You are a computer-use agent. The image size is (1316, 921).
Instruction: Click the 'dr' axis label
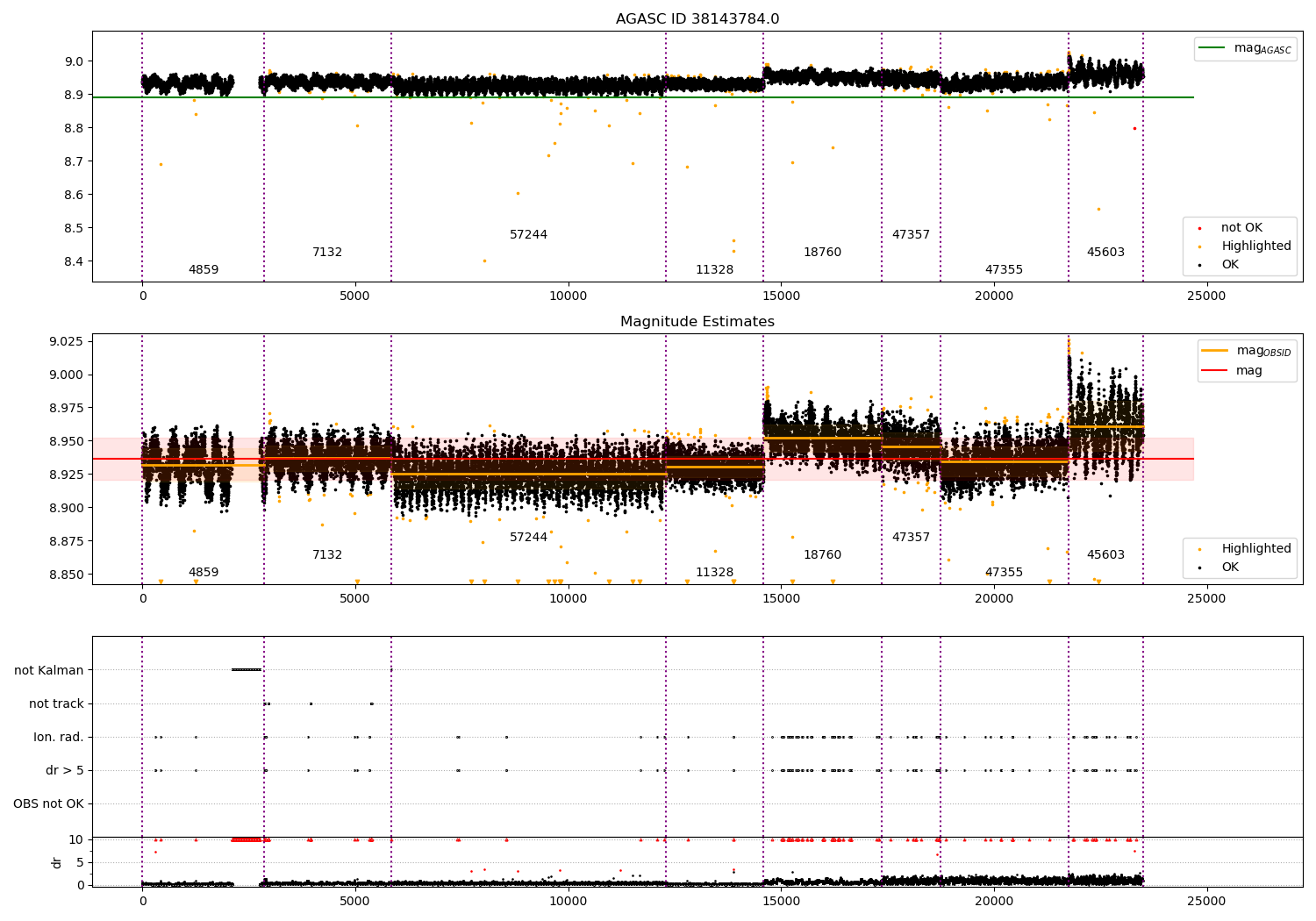tap(57, 862)
